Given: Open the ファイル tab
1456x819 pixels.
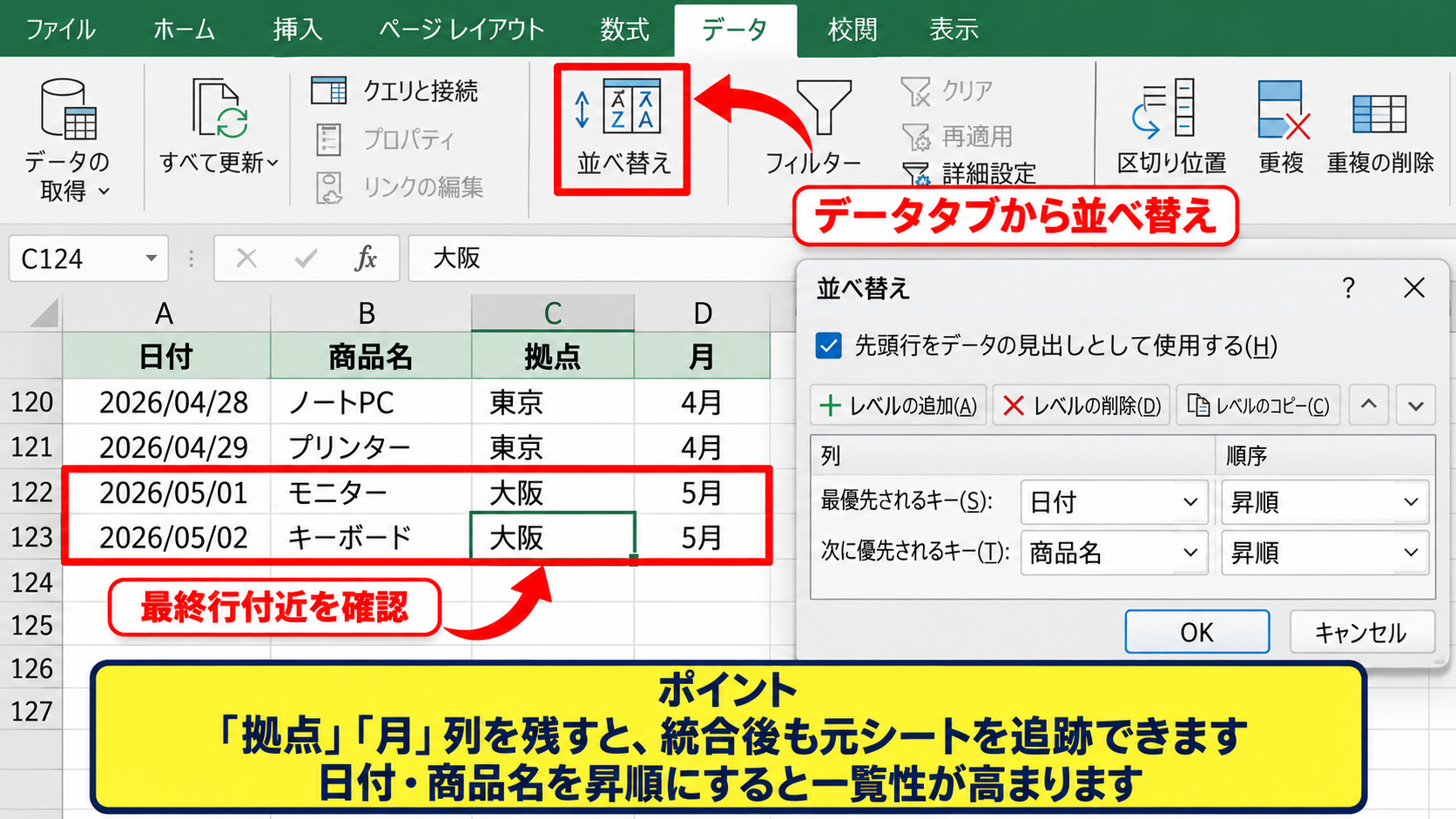Looking at the screenshot, I should [x=60, y=30].
